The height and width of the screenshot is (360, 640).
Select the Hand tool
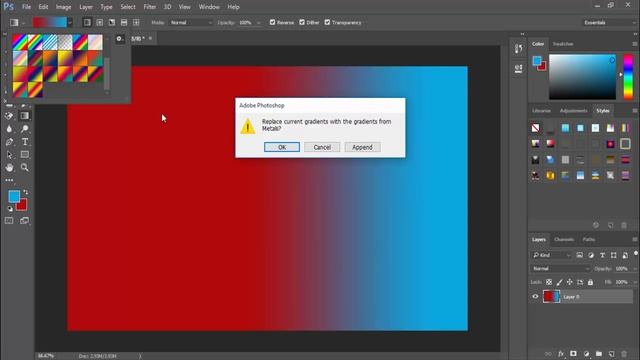[9, 167]
